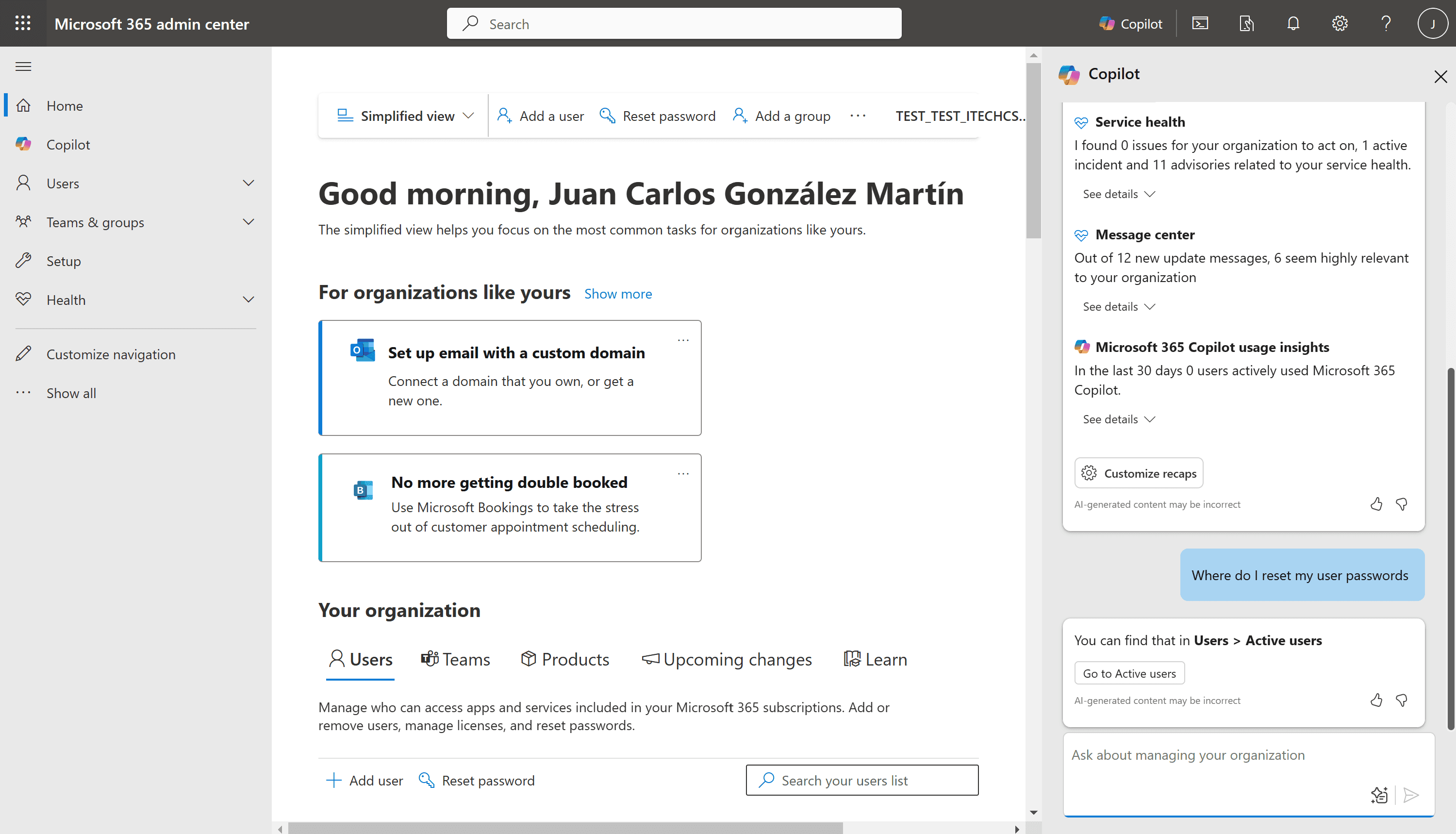Screen dimensions: 1456x834
Task: Click main page vertical scrollbar thumb
Action: 1033,150
